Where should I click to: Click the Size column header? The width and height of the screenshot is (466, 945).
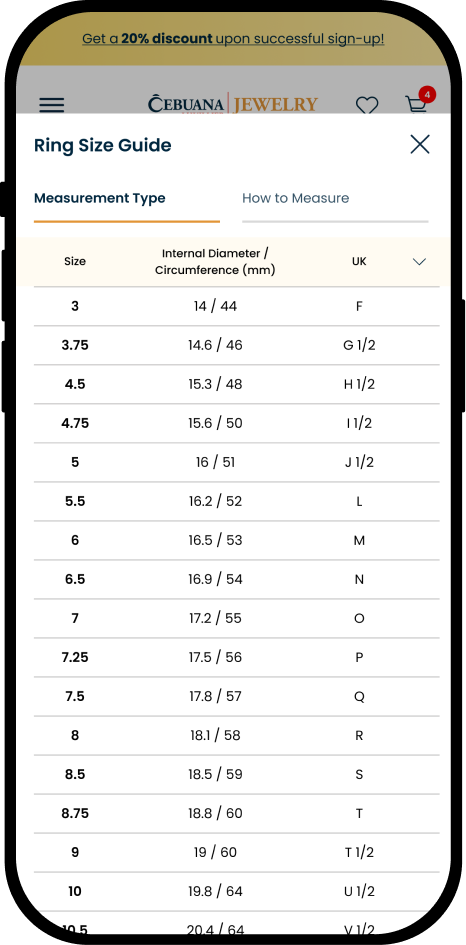(x=75, y=262)
